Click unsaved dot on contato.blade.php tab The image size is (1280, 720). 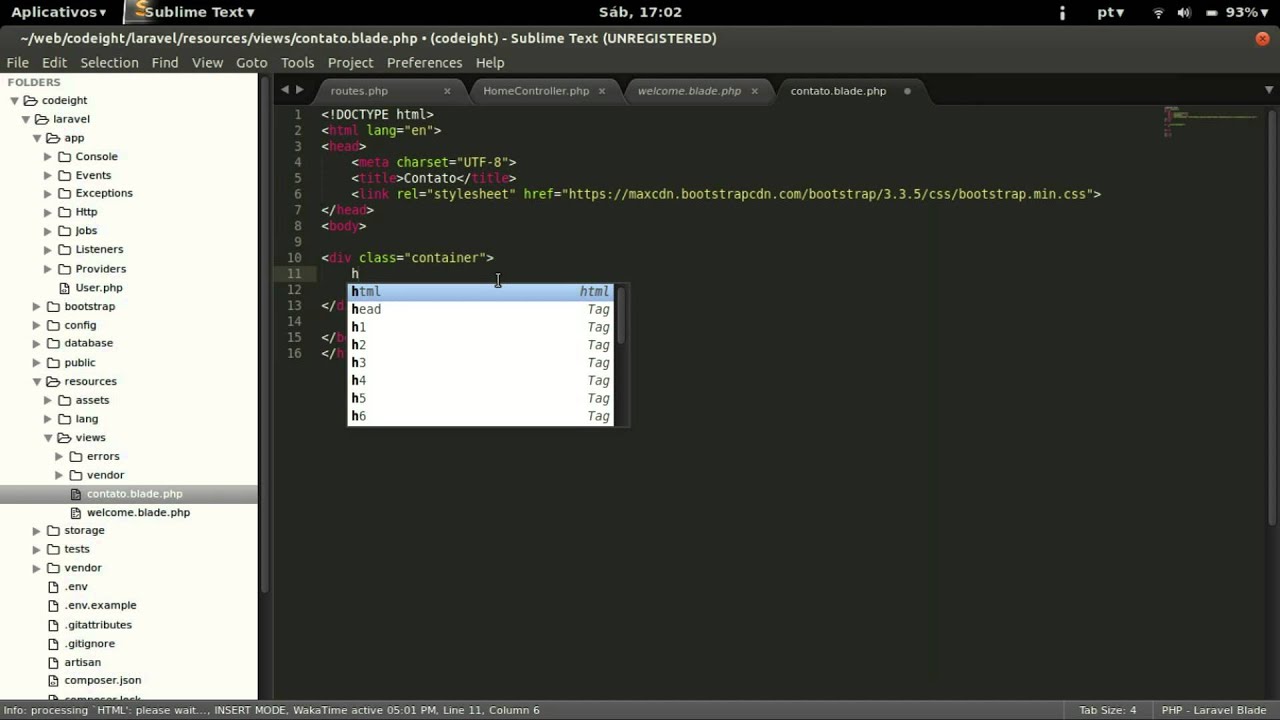coord(908,91)
